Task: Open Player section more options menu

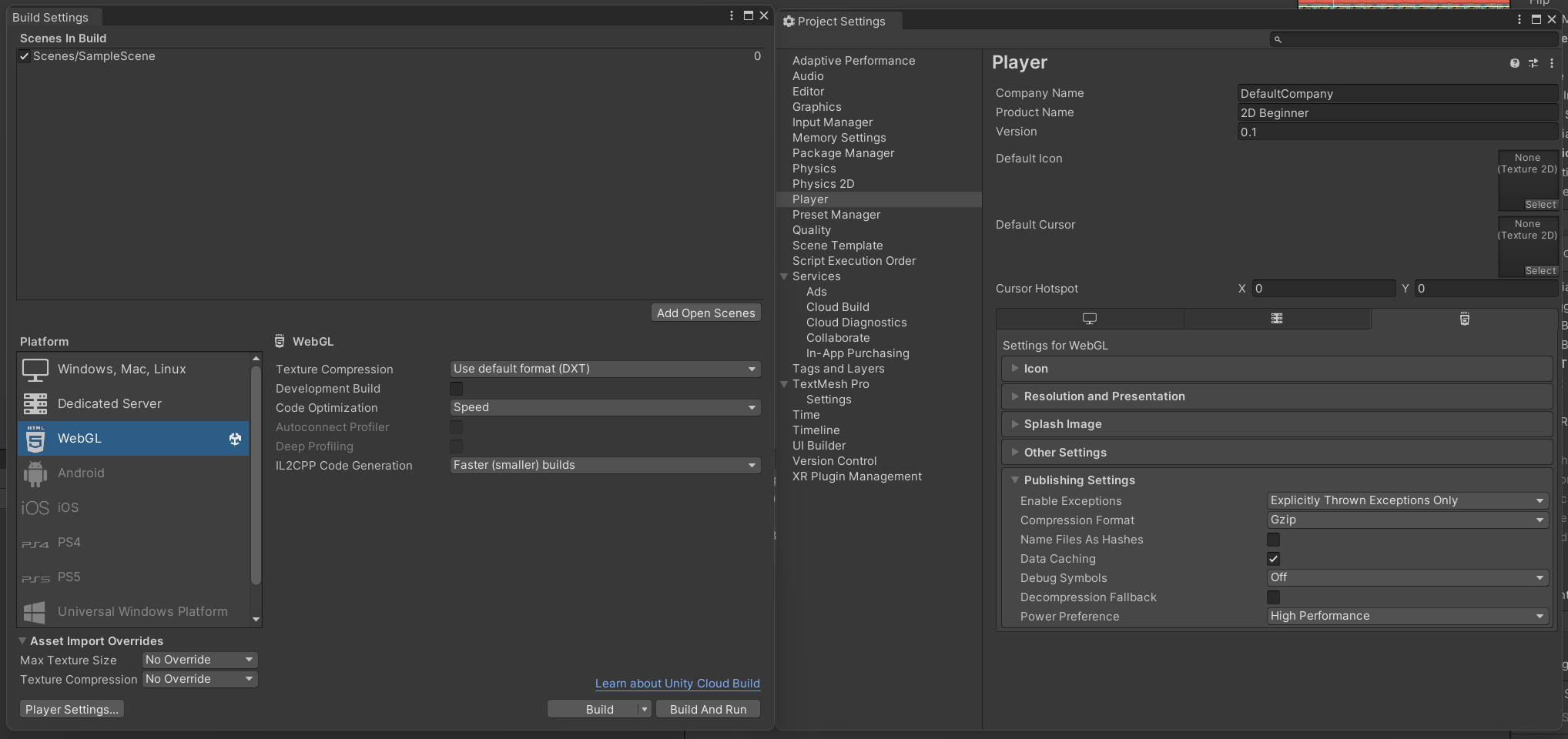Action: (1551, 63)
